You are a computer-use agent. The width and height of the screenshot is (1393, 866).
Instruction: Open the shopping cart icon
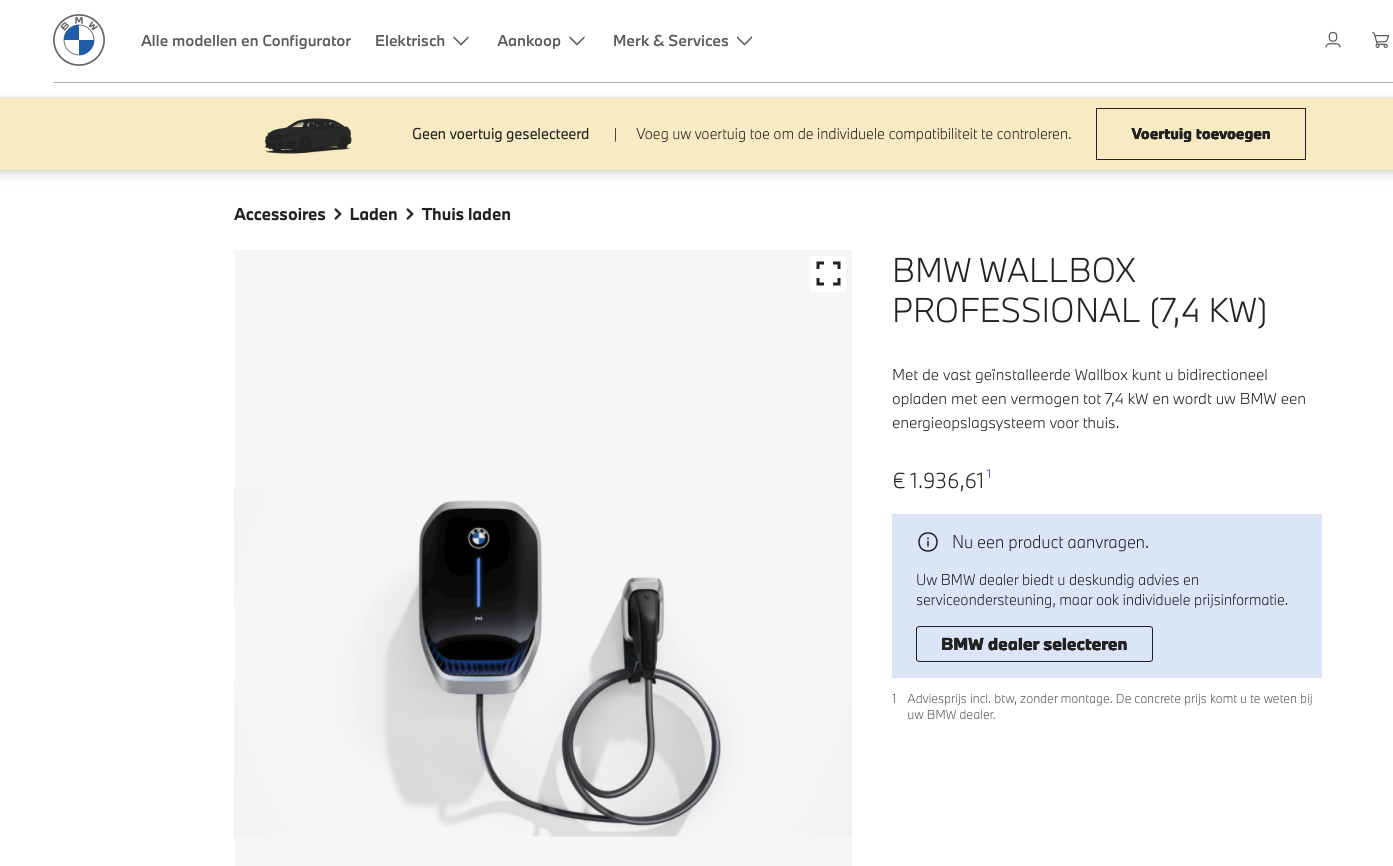tap(1381, 40)
